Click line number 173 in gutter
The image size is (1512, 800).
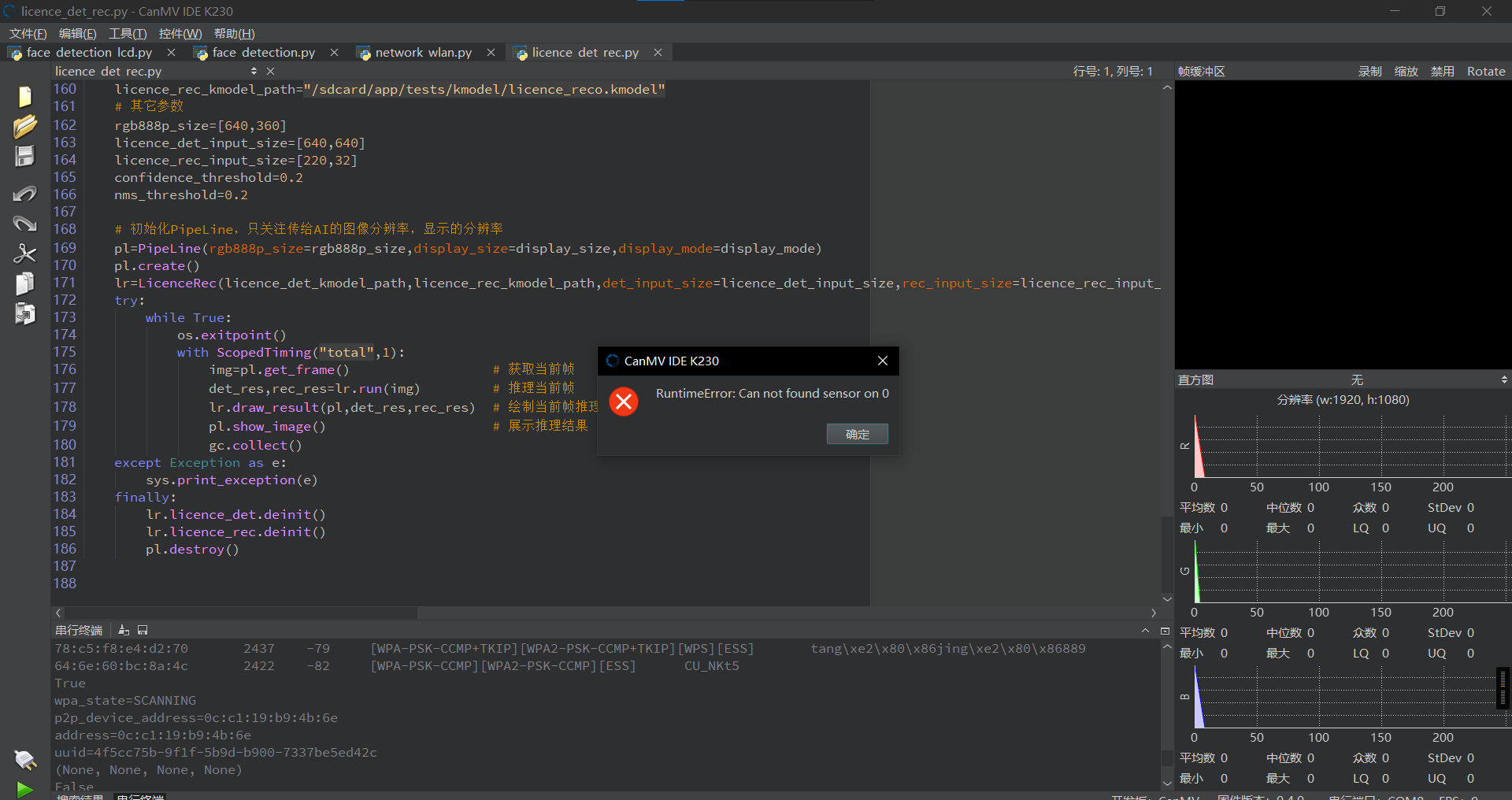coord(65,317)
